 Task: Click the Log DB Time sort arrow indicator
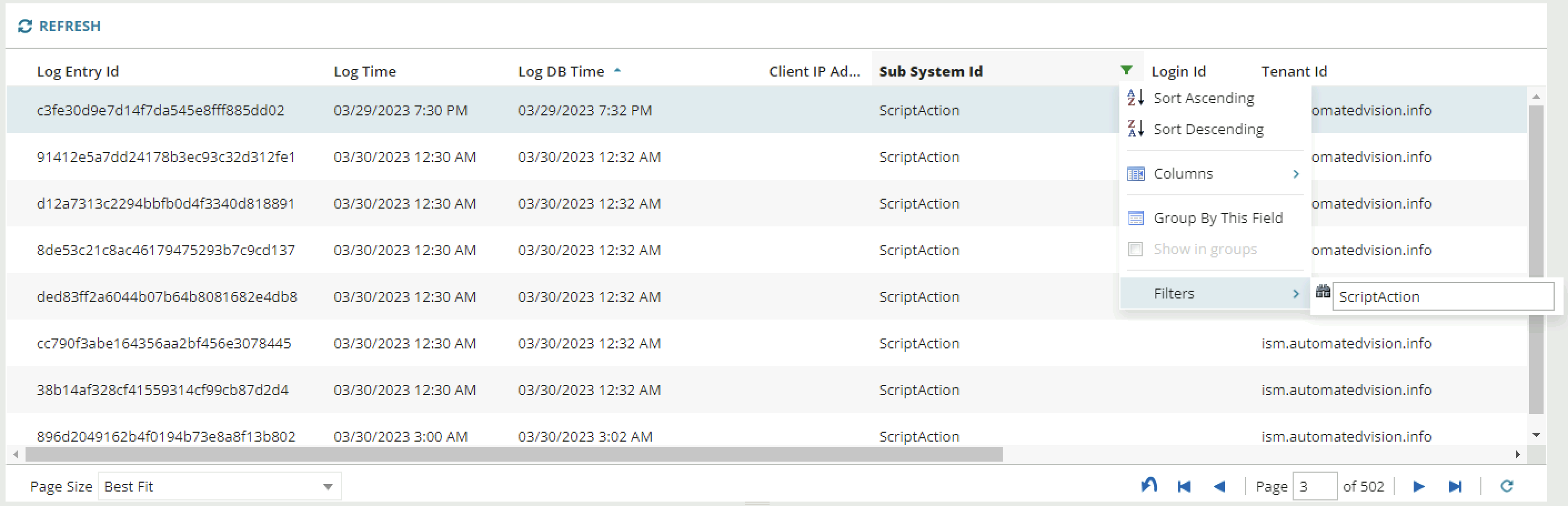(x=617, y=70)
